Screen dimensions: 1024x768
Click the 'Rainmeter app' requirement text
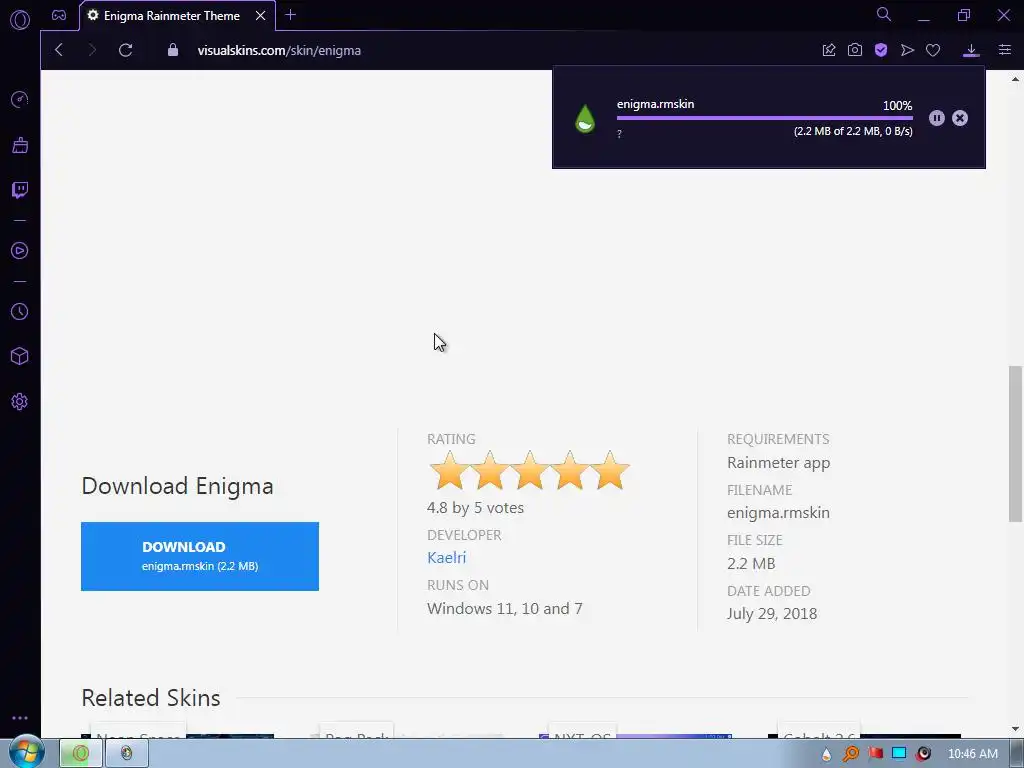coord(778,463)
